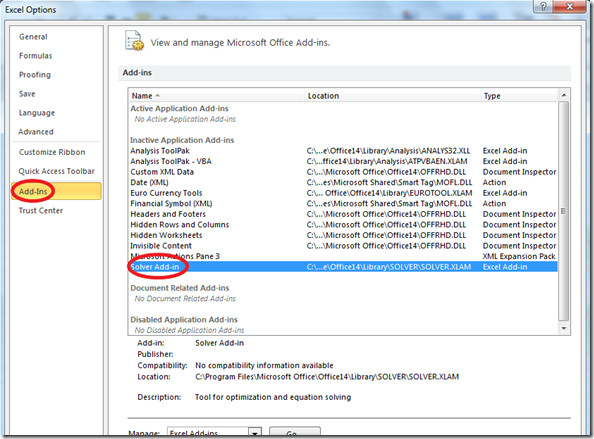Switch to the Formulas category
594x439 pixels.
(x=36, y=56)
